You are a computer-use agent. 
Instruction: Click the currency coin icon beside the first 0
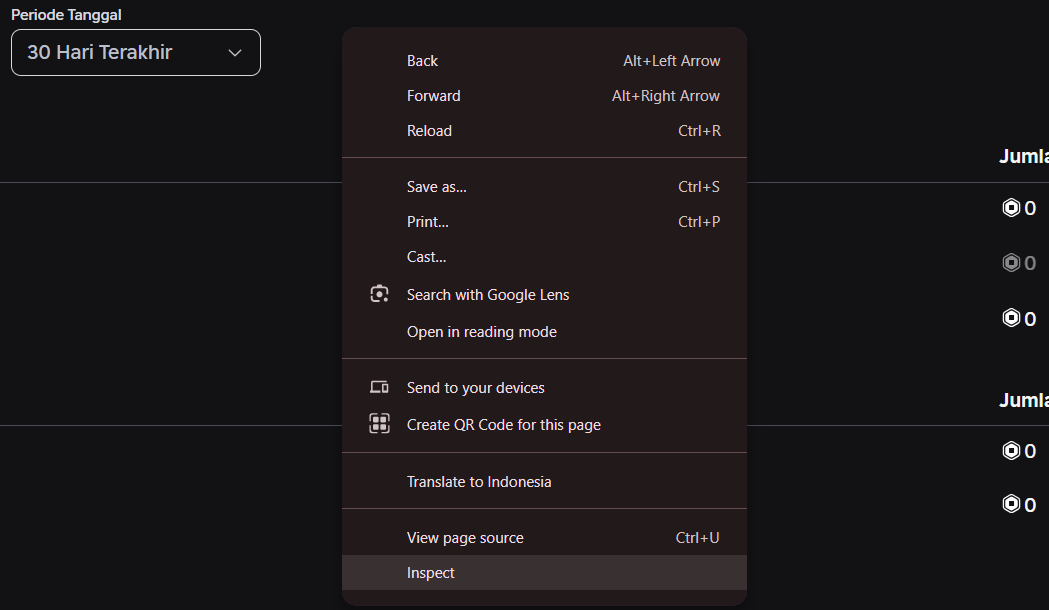coord(1009,207)
